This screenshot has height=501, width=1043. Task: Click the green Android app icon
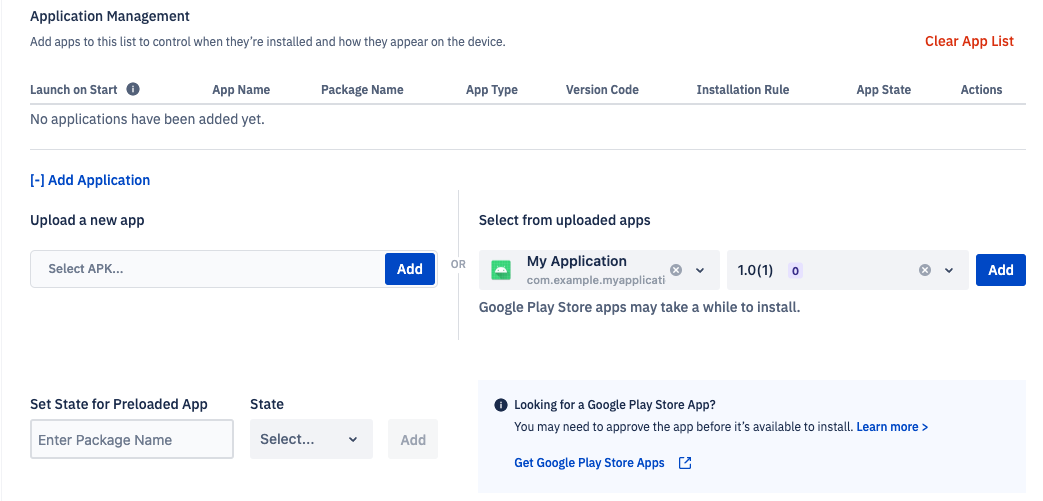[x=501, y=270]
